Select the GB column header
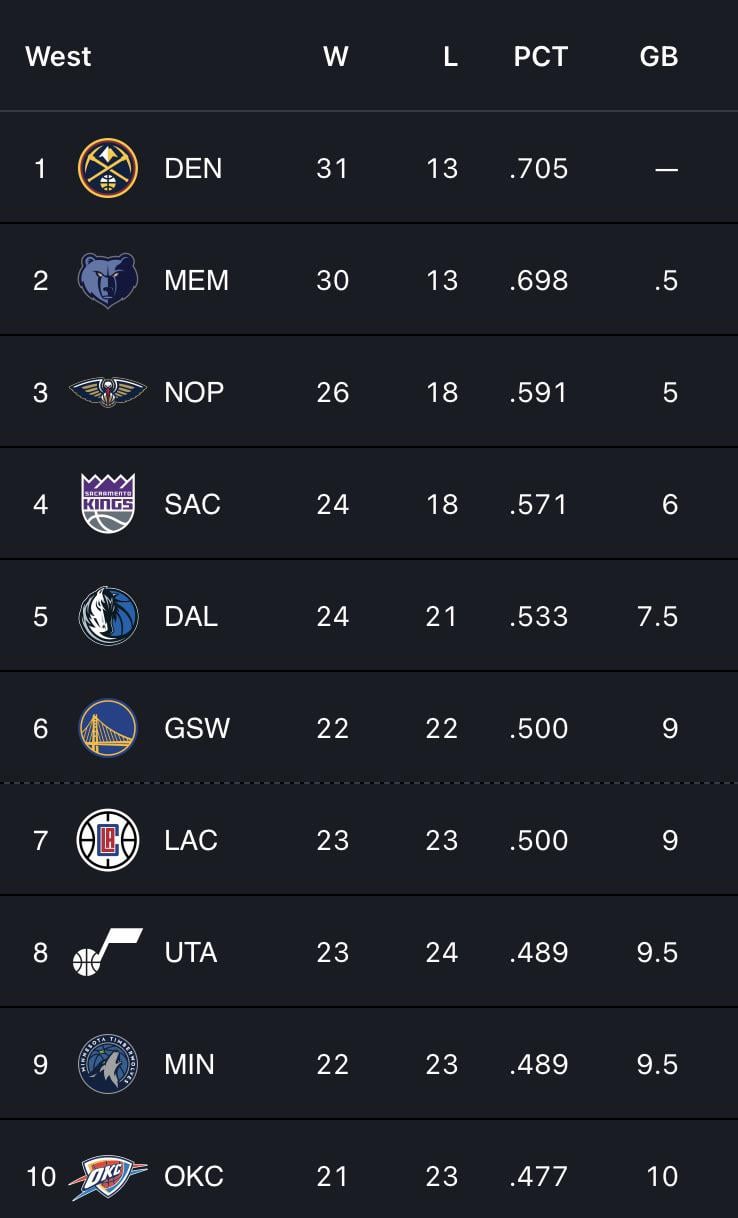This screenshot has height=1218, width=738. 658,57
